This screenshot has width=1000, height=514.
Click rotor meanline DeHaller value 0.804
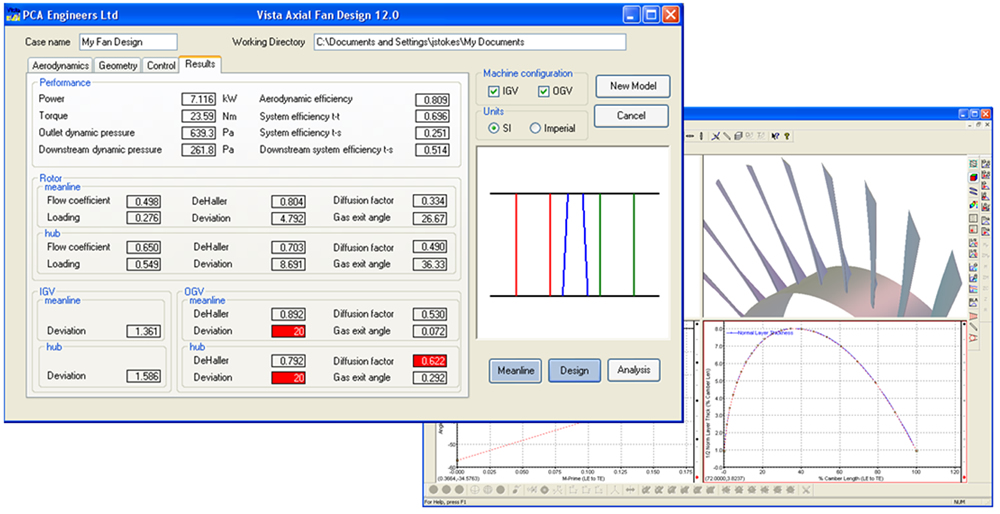point(288,202)
